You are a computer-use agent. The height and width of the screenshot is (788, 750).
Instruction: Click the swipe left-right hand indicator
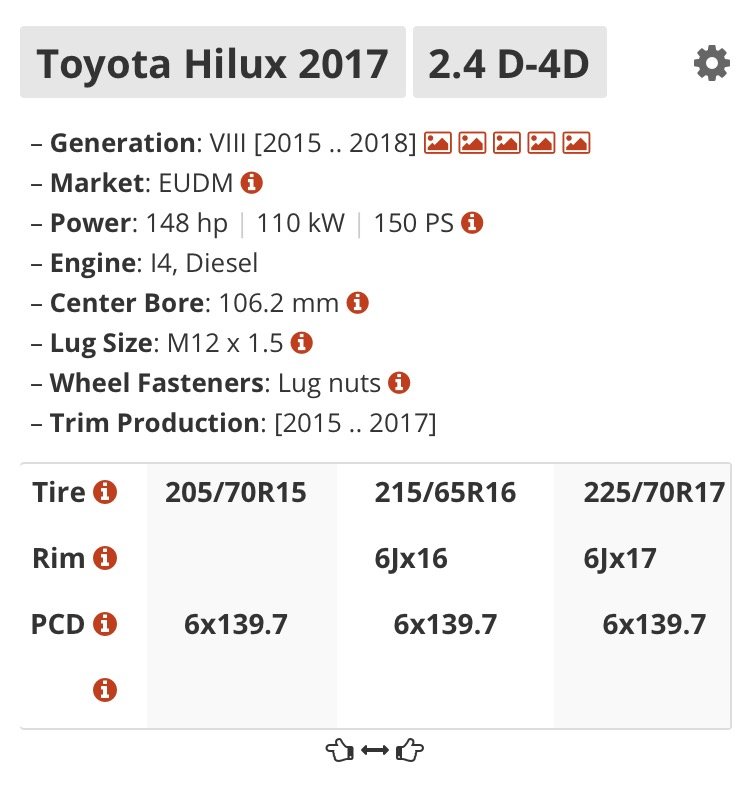pyautogui.click(x=375, y=750)
